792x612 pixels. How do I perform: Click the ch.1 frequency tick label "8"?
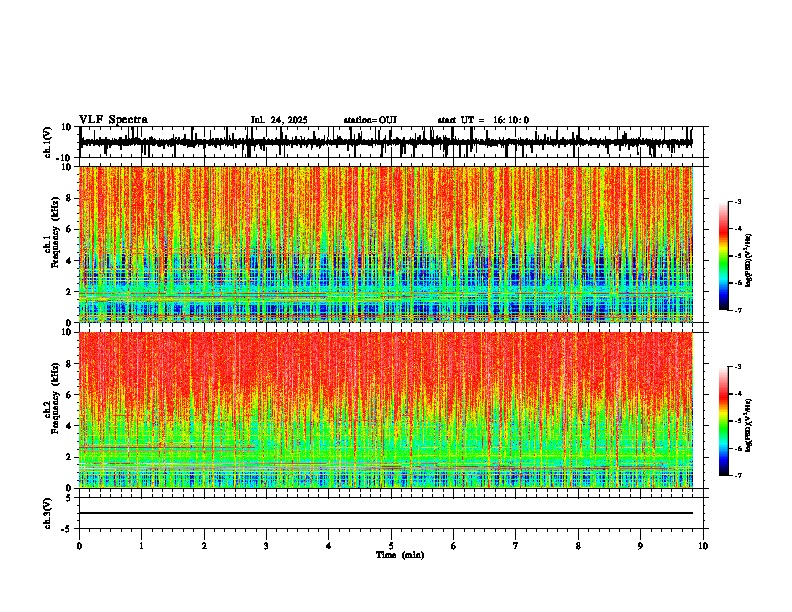[x=69, y=198]
